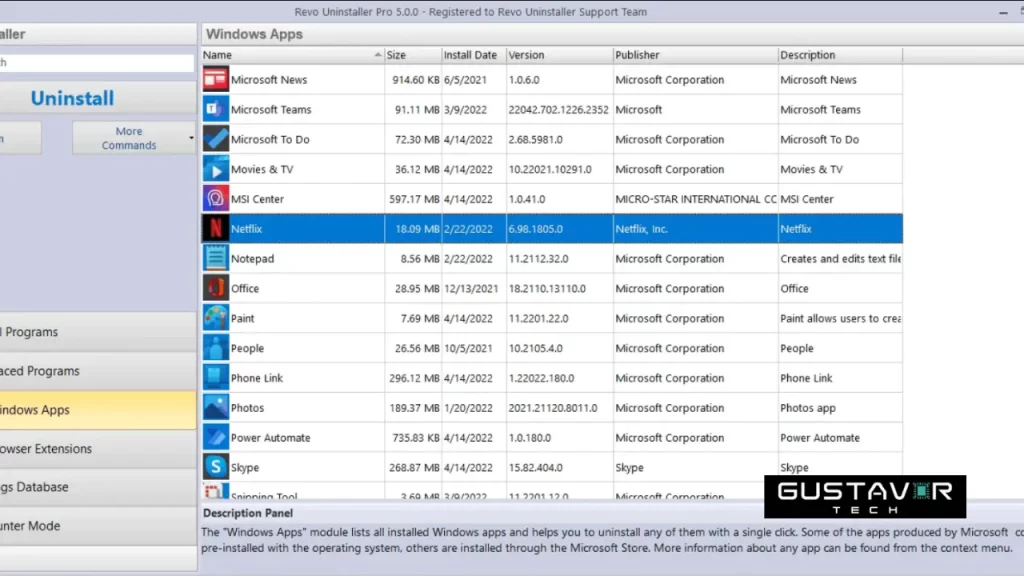Select the Paint app icon
This screenshot has width=1024, height=576.
click(216, 318)
